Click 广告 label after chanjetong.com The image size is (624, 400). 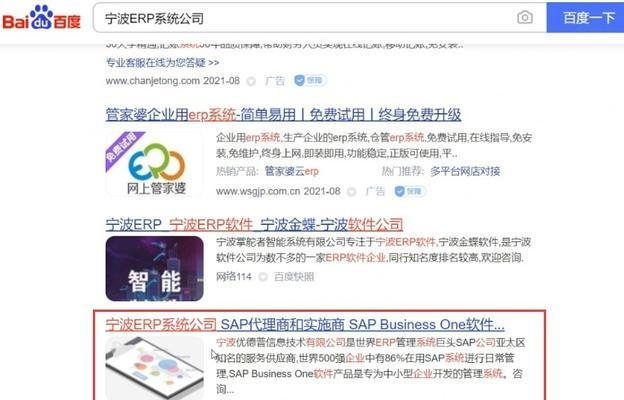[275, 81]
